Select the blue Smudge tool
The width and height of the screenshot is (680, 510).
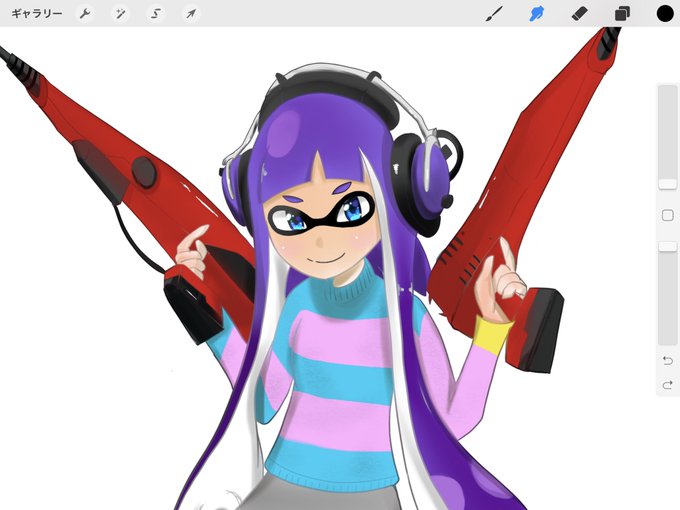point(536,14)
